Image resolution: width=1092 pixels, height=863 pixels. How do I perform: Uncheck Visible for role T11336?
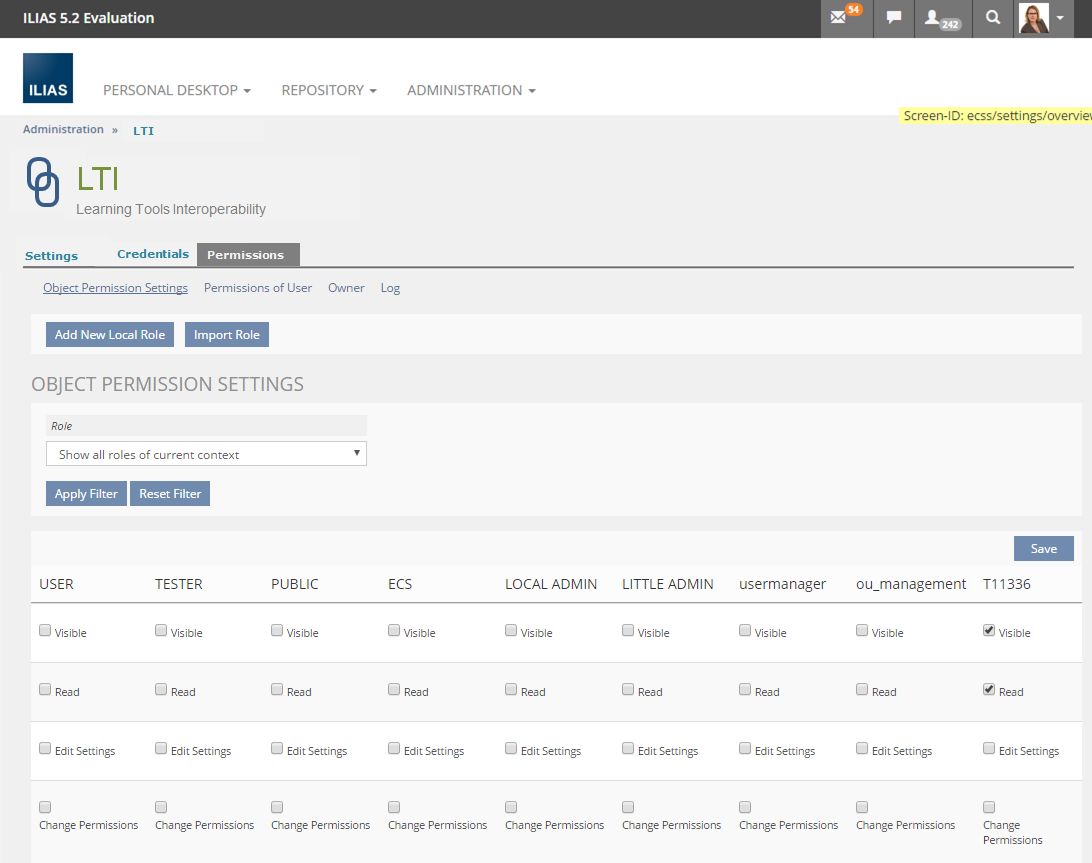[x=989, y=631]
